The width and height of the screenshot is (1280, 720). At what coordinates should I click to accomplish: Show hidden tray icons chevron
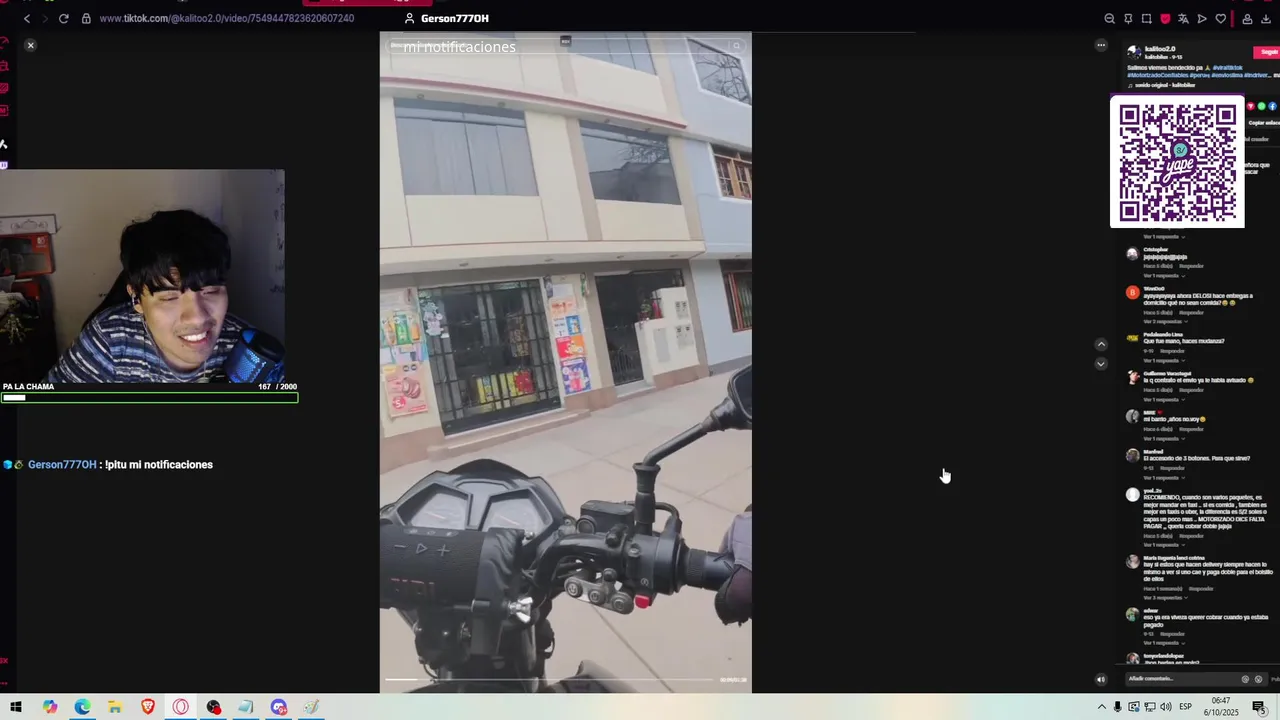click(1102, 707)
